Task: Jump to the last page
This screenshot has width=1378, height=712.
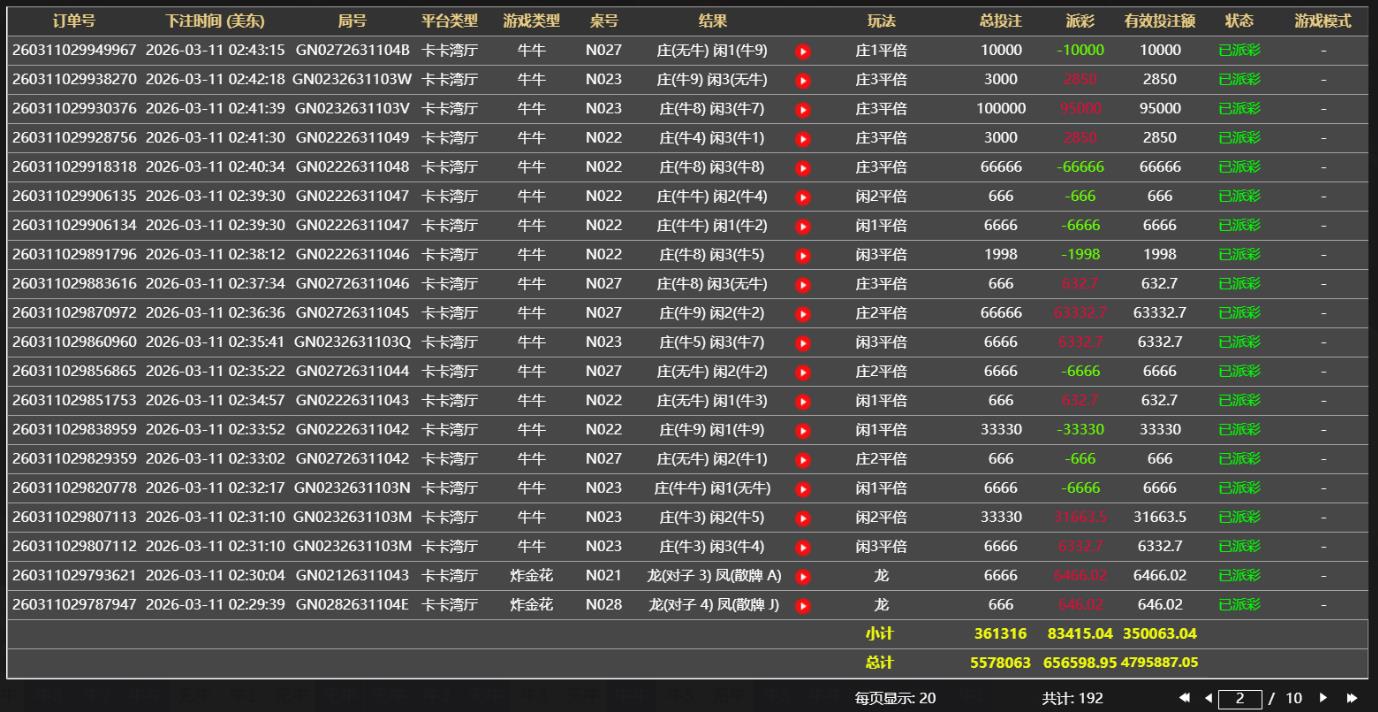Action: (x=1352, y=698)
